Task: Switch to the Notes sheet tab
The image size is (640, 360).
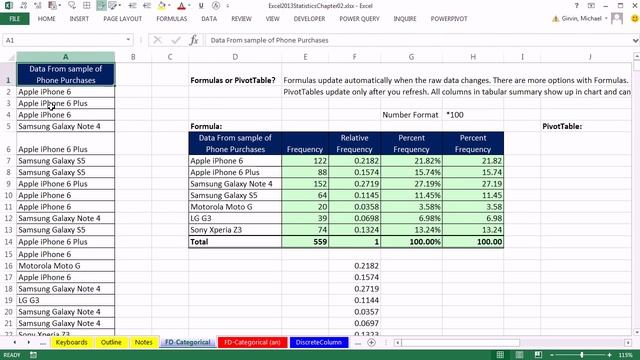Action: (x=143, y=342)
